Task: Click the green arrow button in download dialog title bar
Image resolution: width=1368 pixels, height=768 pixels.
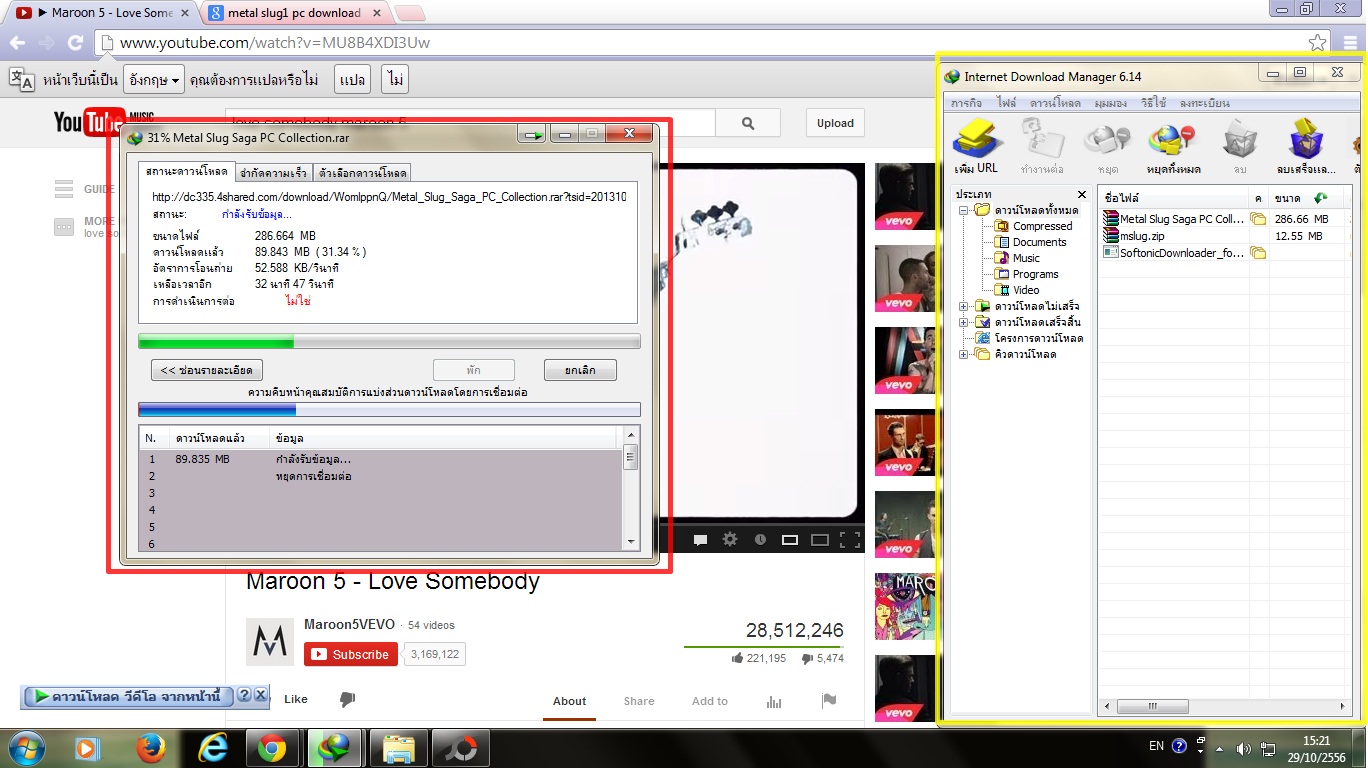Action: click(x=533, y=134)
